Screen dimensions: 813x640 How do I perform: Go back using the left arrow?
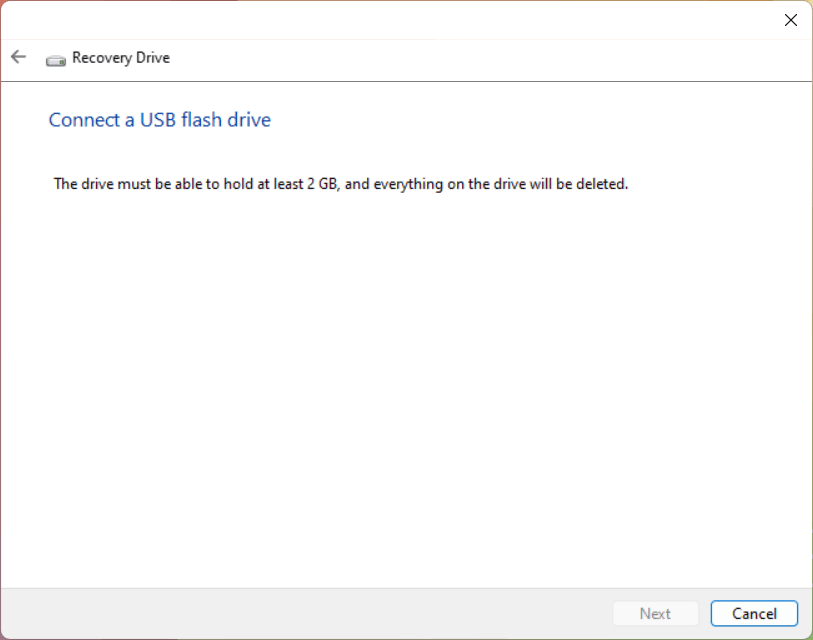coord(18,57)
